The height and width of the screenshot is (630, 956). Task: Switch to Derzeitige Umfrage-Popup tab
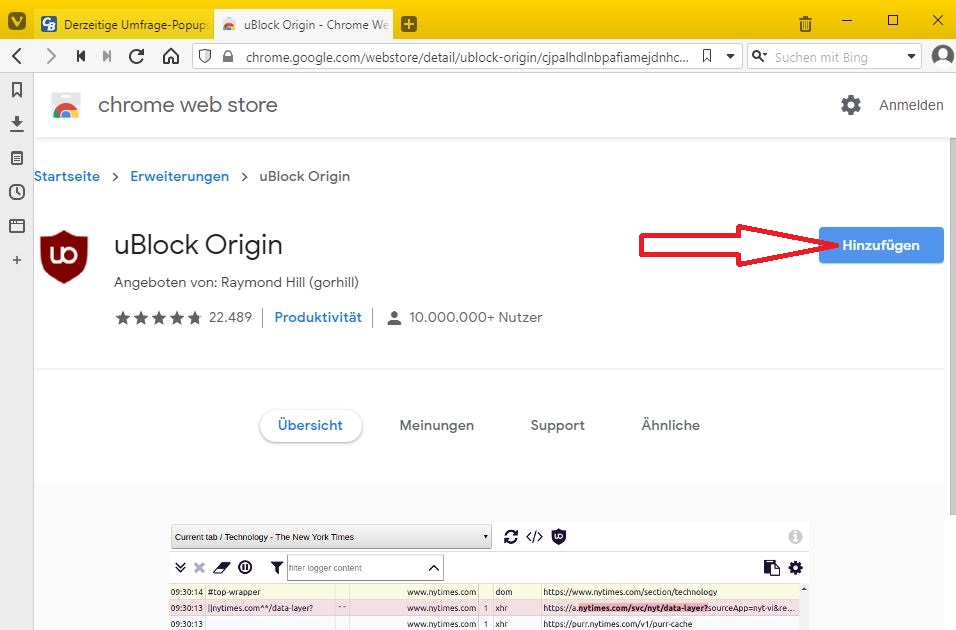[124, 24]
